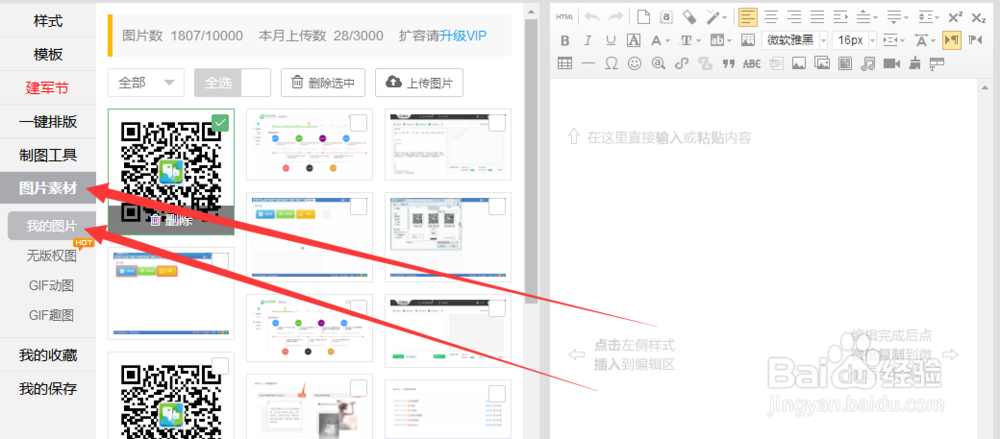Click the select-all icon in toolbar
The height and width of the screenshot is (439, 1000).
click(x=666, y=17)
